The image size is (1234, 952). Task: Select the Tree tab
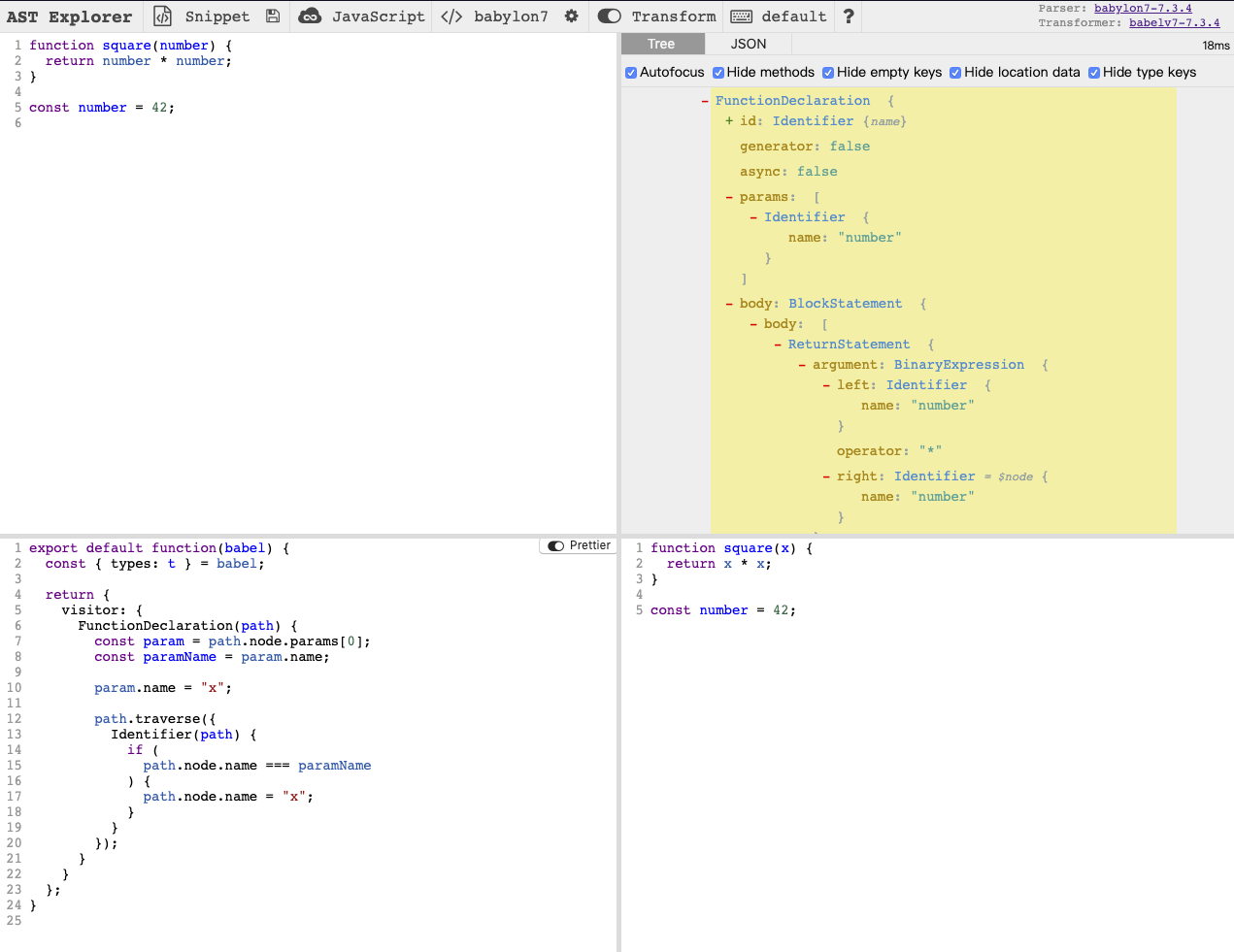pyautogui.click(x=661, y=44)
